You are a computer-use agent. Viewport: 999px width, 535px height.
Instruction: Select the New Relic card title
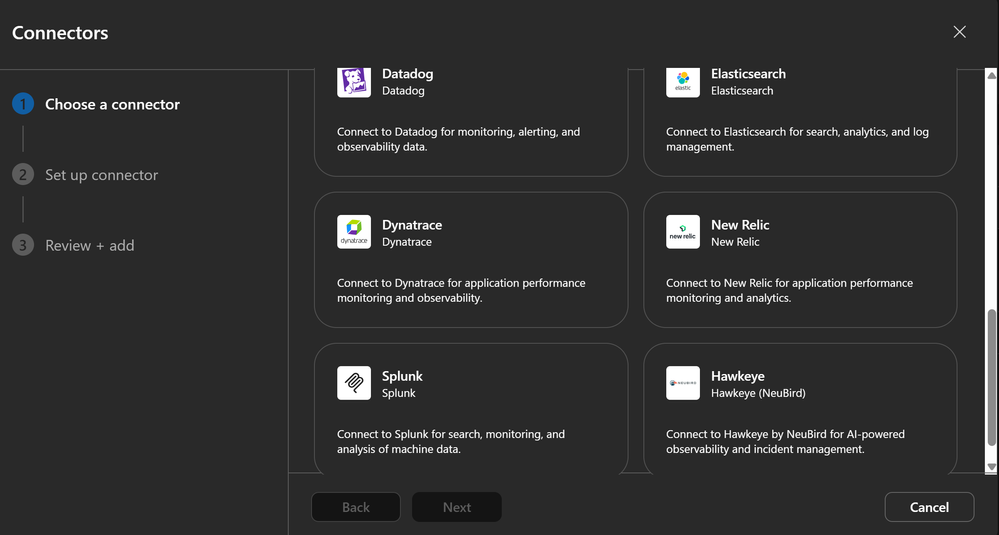click(740, 225)
